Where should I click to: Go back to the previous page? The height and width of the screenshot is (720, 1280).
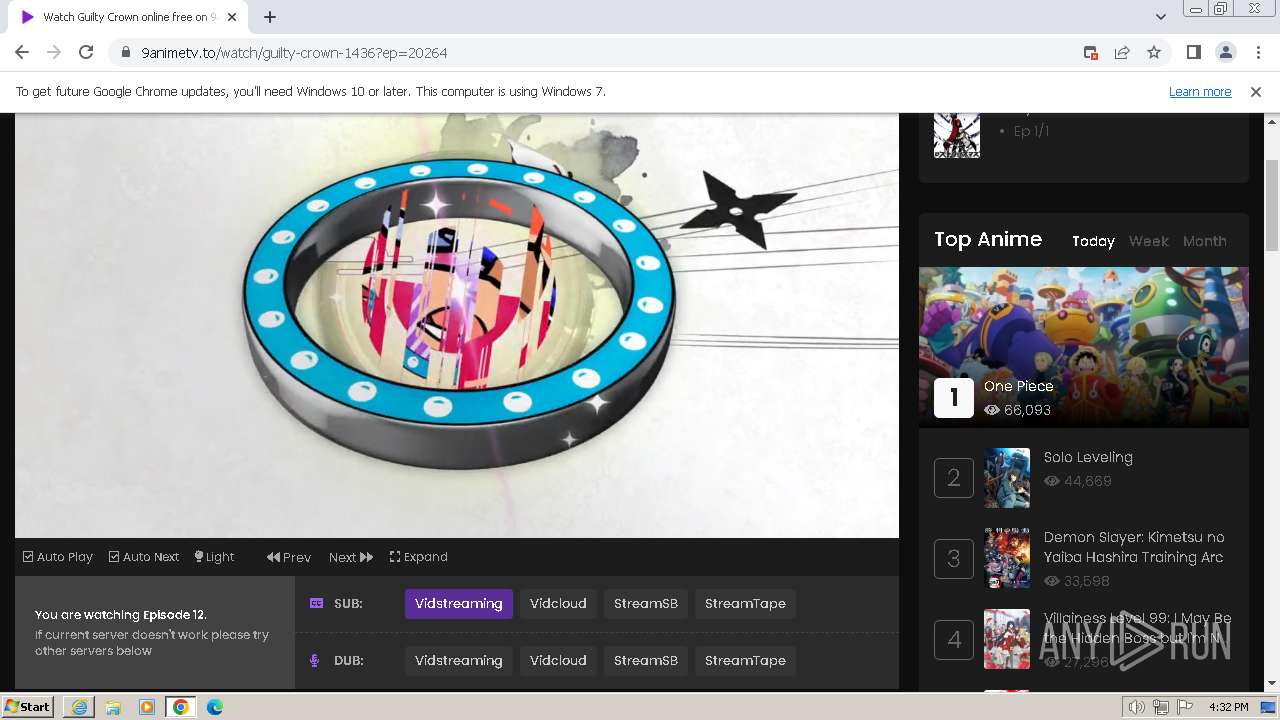click(22, 53)
